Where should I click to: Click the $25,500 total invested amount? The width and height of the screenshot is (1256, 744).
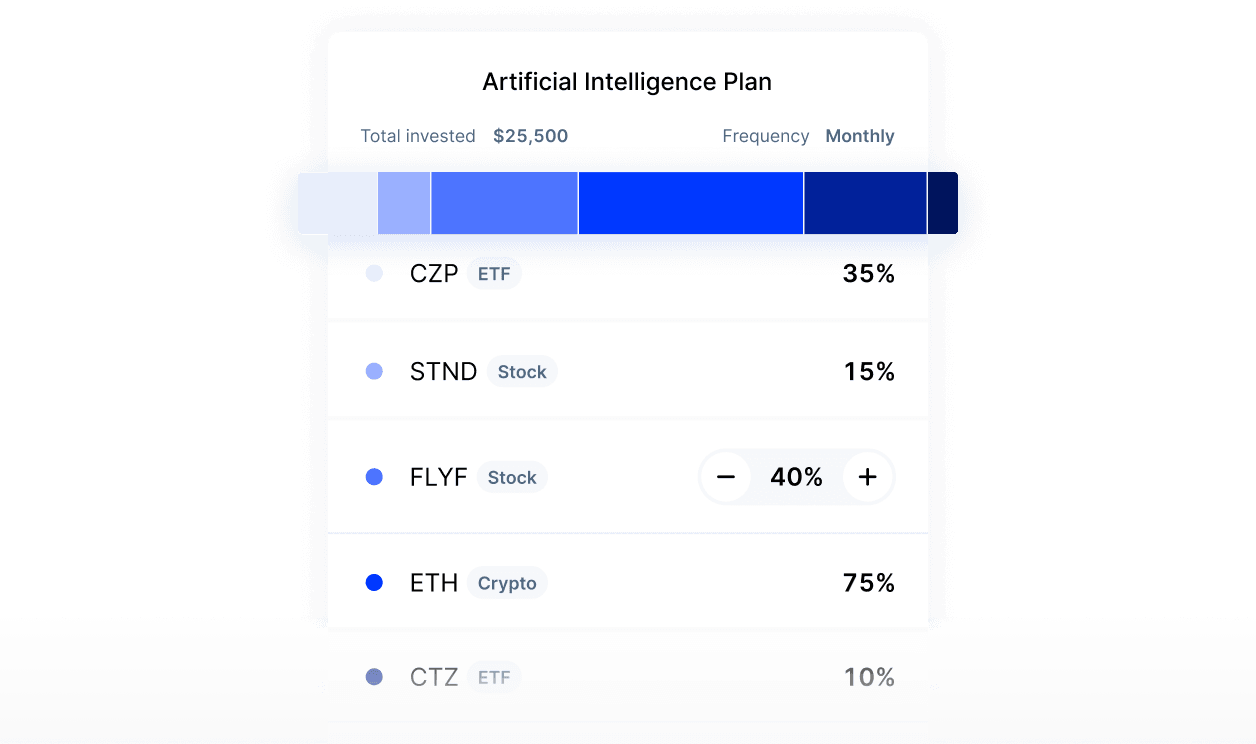click(x=530, y=136)
